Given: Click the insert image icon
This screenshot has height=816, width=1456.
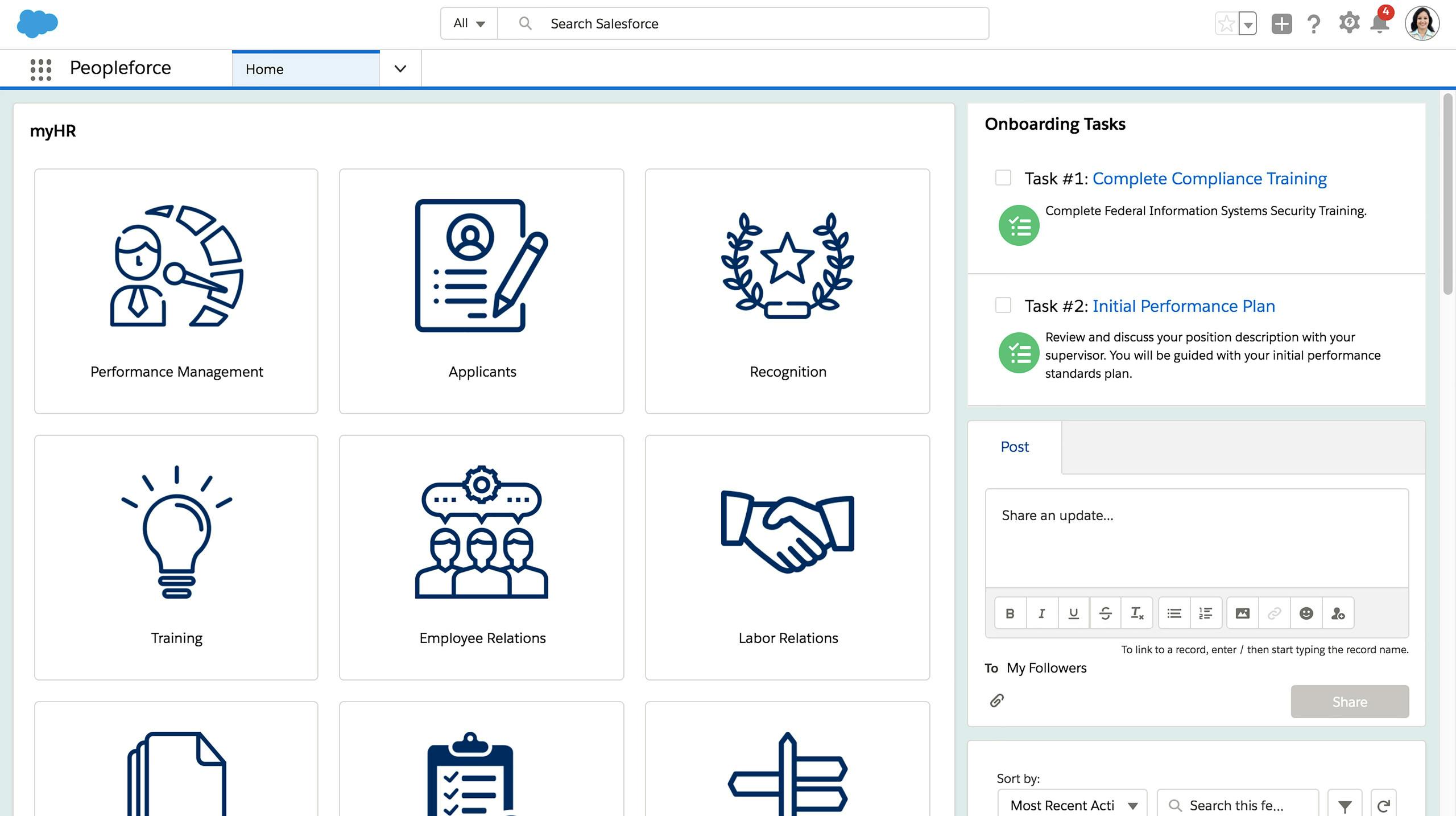Looking at the screenshot, I should click(1243, 613).
